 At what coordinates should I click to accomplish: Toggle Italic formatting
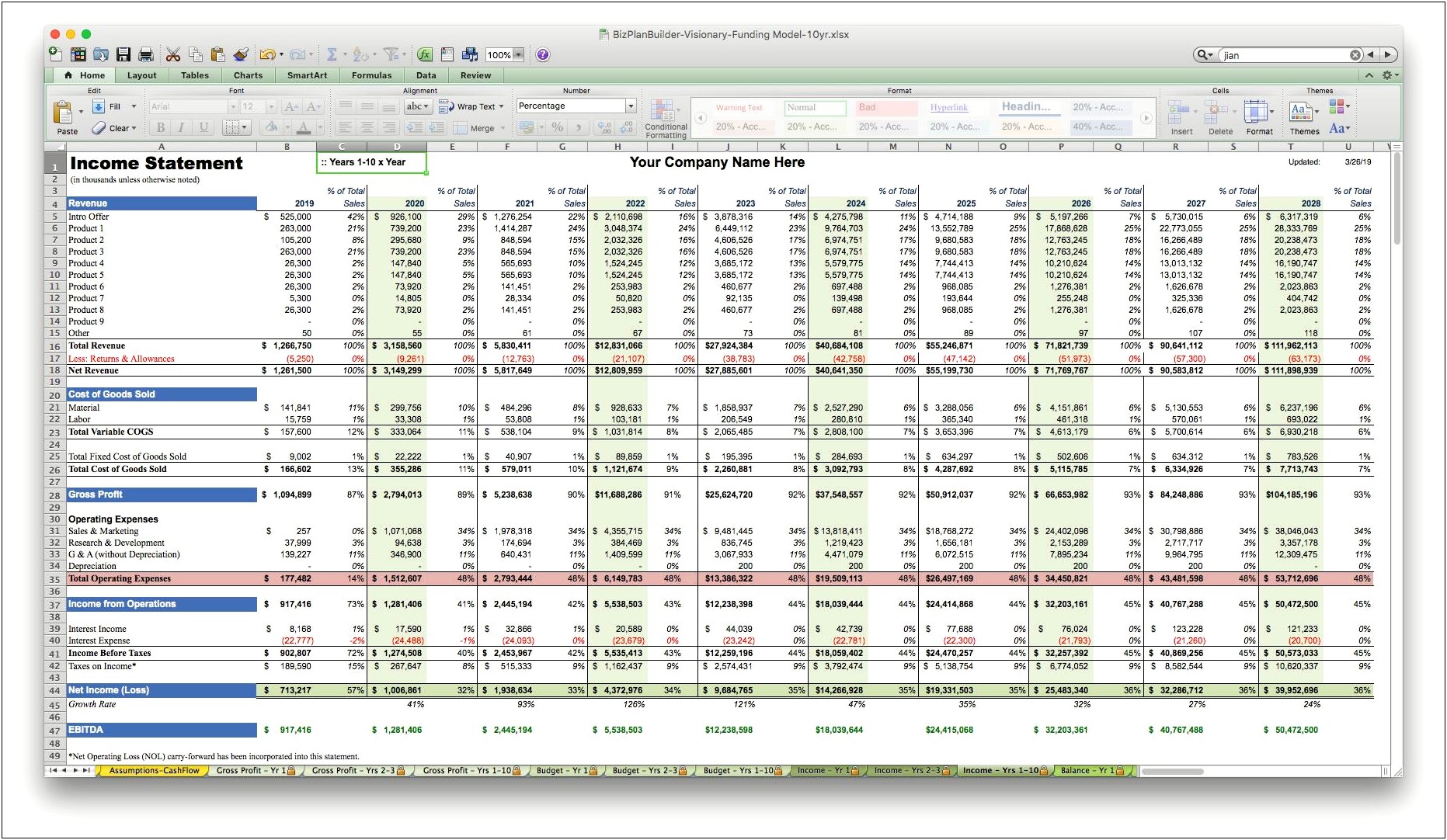(x=181, y=127)
